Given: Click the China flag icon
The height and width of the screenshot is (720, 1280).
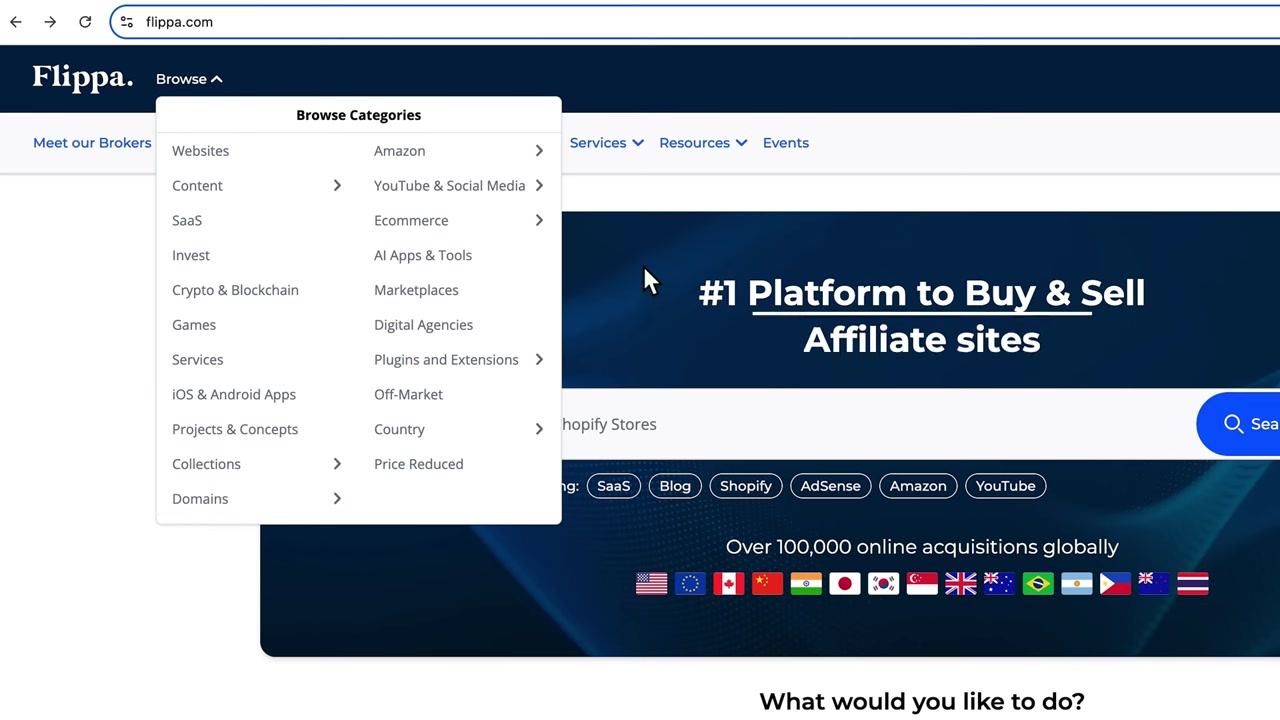Looking at the screenshot, I should pyautogui.click(x=767, y=583).
